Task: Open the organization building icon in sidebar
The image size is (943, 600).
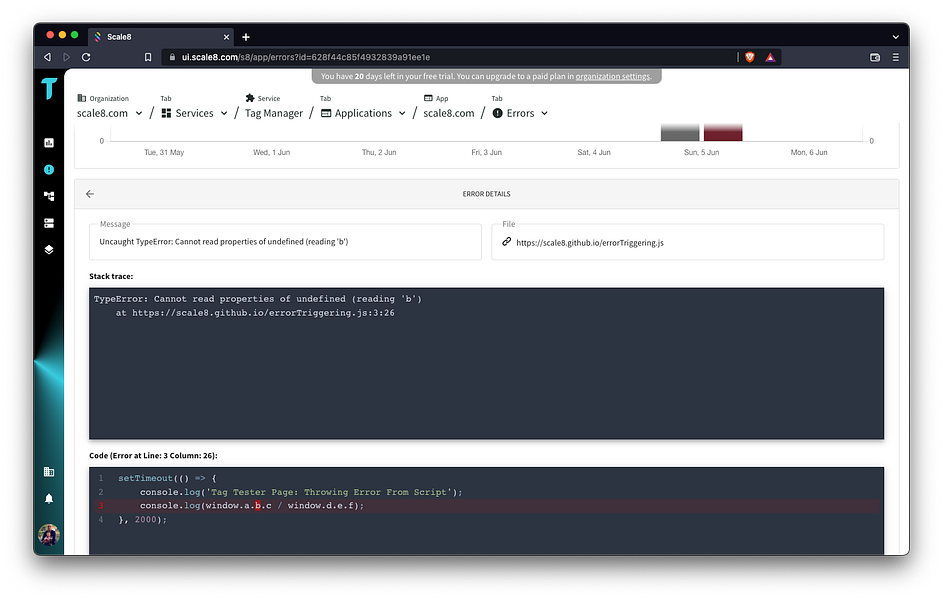Action: click(49, 472)
